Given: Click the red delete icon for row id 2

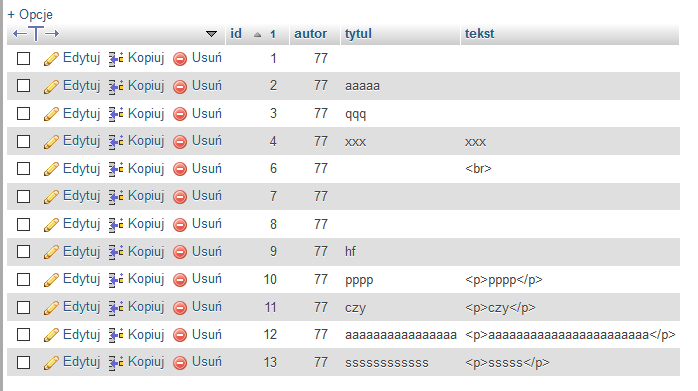Looking at the screenshot, I should coord(180,86).
